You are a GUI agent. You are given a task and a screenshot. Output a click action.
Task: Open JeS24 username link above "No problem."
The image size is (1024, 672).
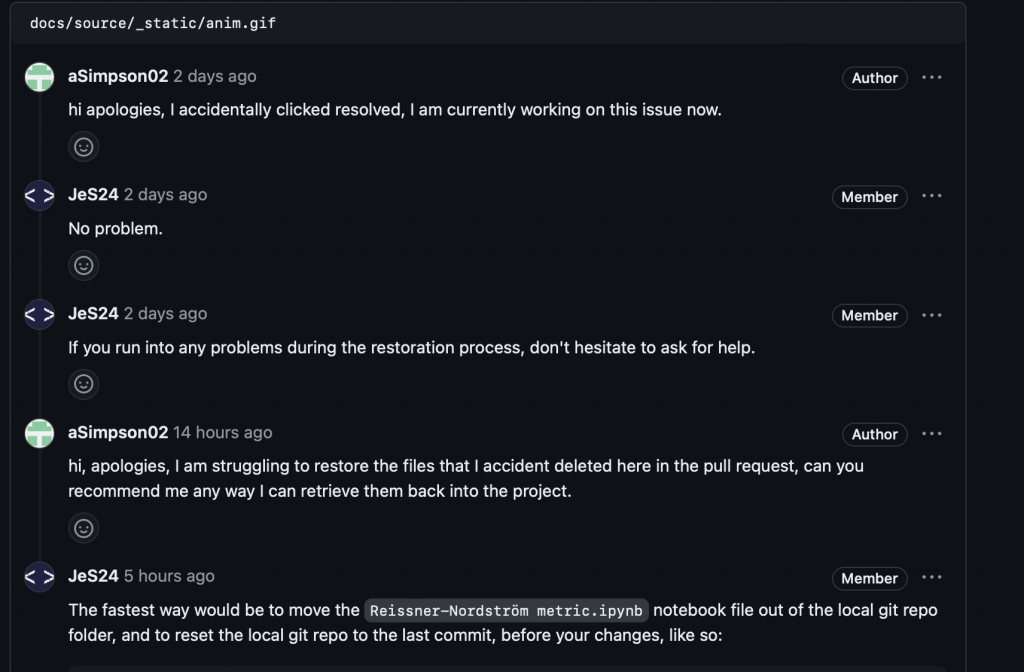point(93,195)
